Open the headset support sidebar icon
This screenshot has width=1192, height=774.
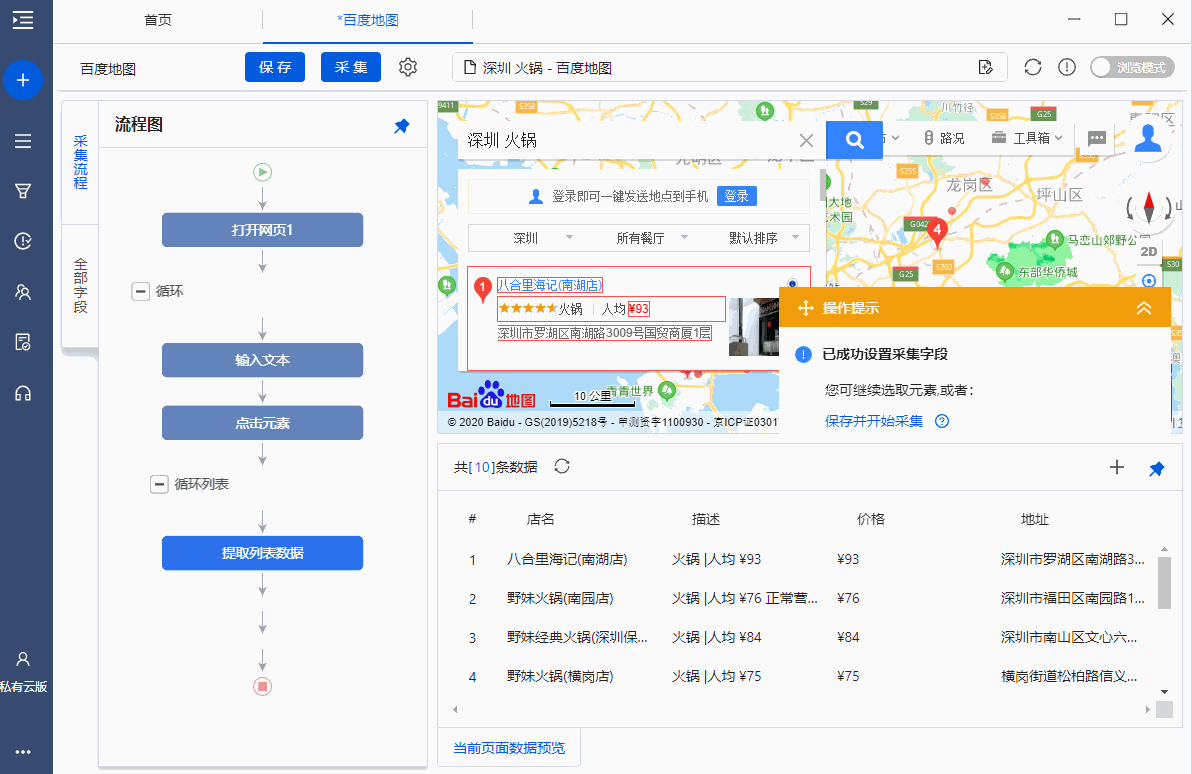click(23, 393)
